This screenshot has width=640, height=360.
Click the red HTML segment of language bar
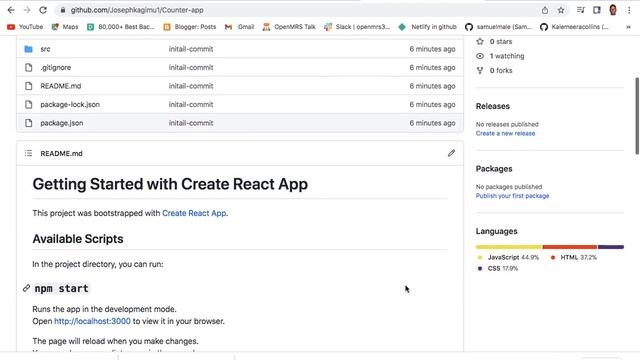(x=570, y=247)
